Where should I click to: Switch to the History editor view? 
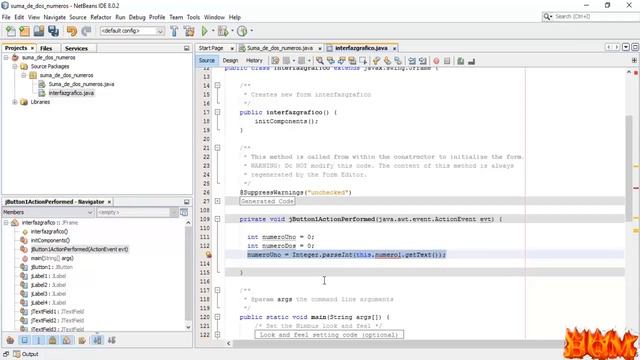pyautogui.click(x=254, y=60)
